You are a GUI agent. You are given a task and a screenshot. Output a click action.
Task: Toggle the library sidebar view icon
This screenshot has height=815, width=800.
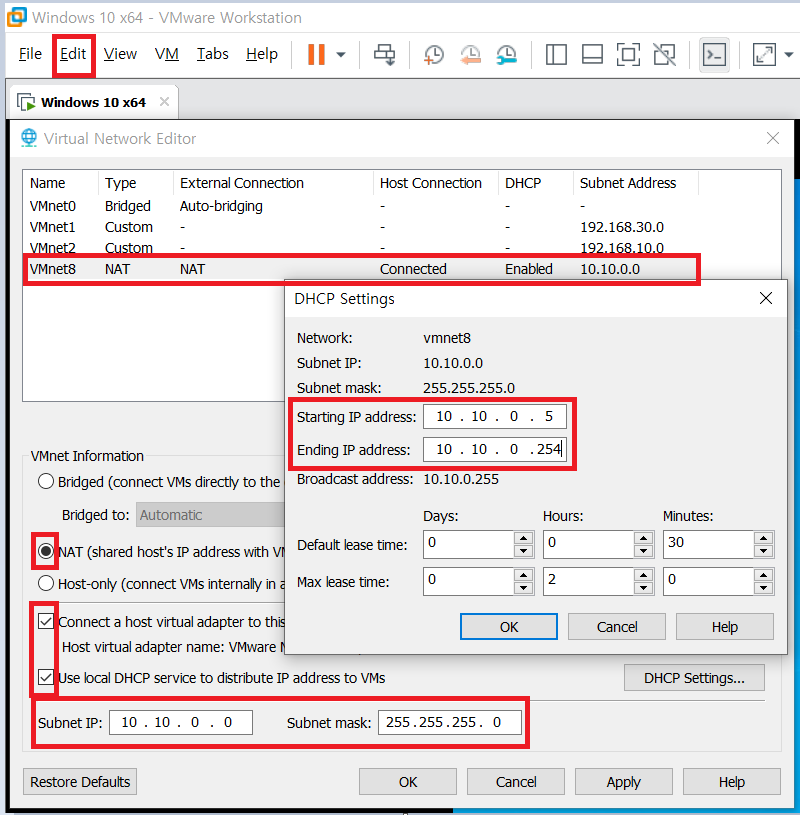pos(556,55)
